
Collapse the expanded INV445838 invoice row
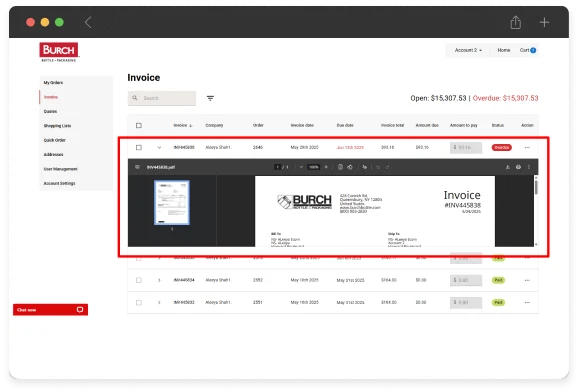(159, 148)
